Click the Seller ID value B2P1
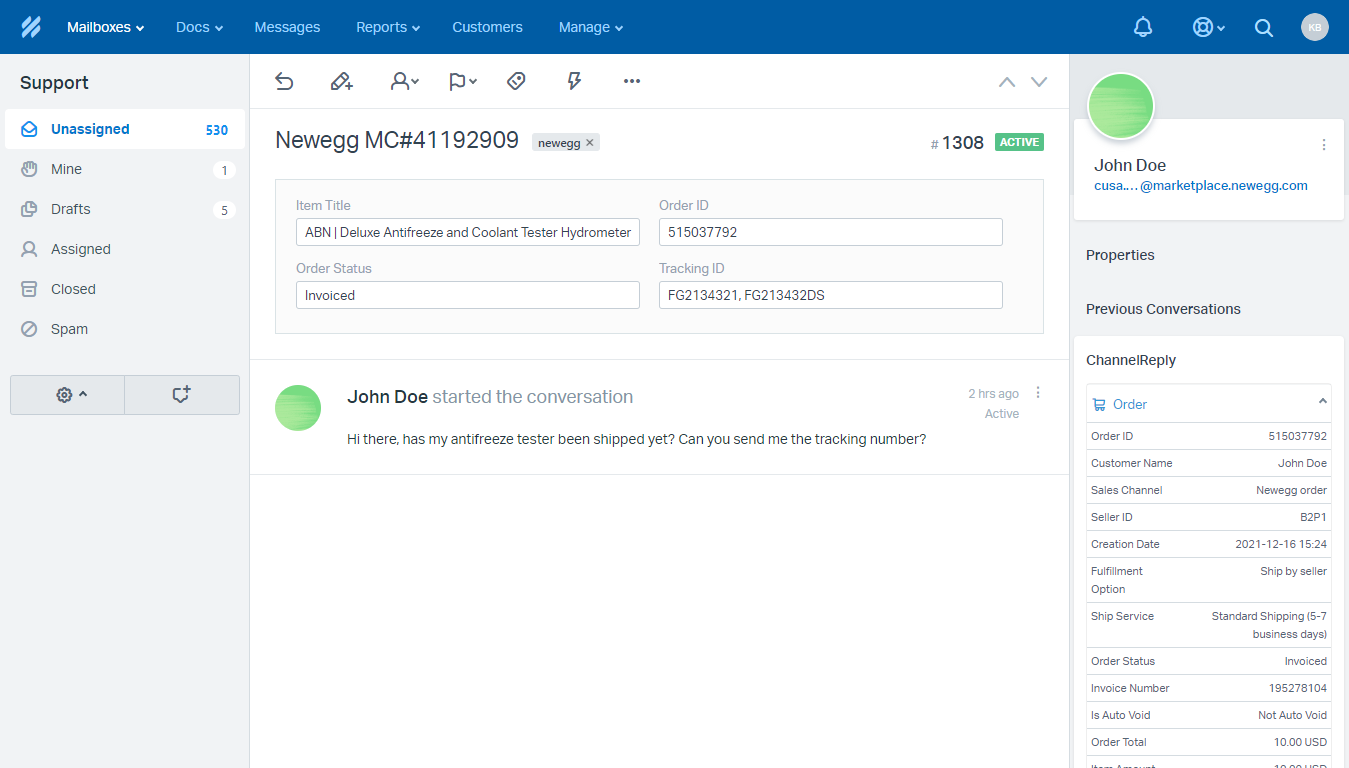1349x768 pixels. tap(1314, 517)
